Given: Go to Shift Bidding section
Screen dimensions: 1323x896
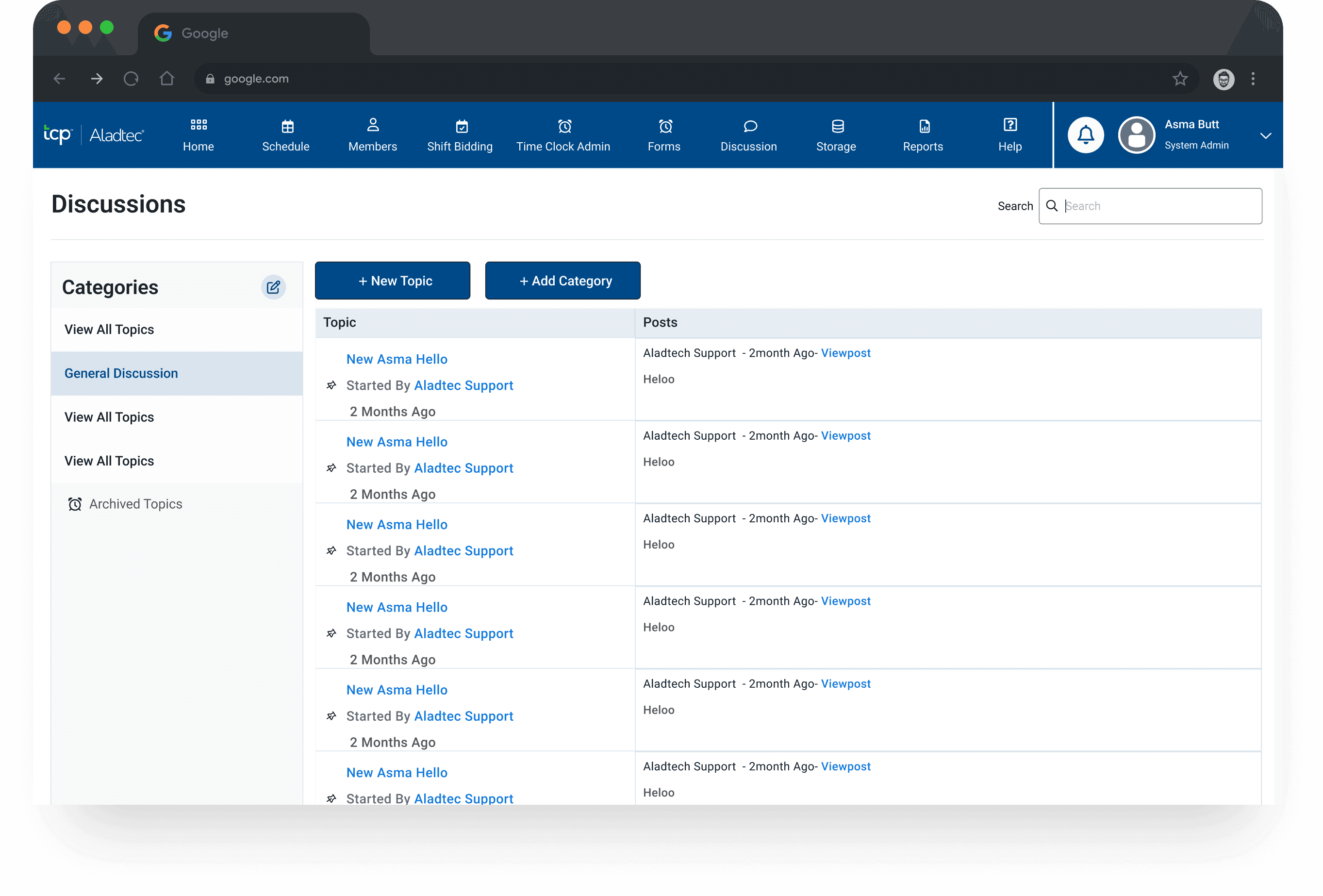Looking at the screenshot, I should [x=460, y=135].
